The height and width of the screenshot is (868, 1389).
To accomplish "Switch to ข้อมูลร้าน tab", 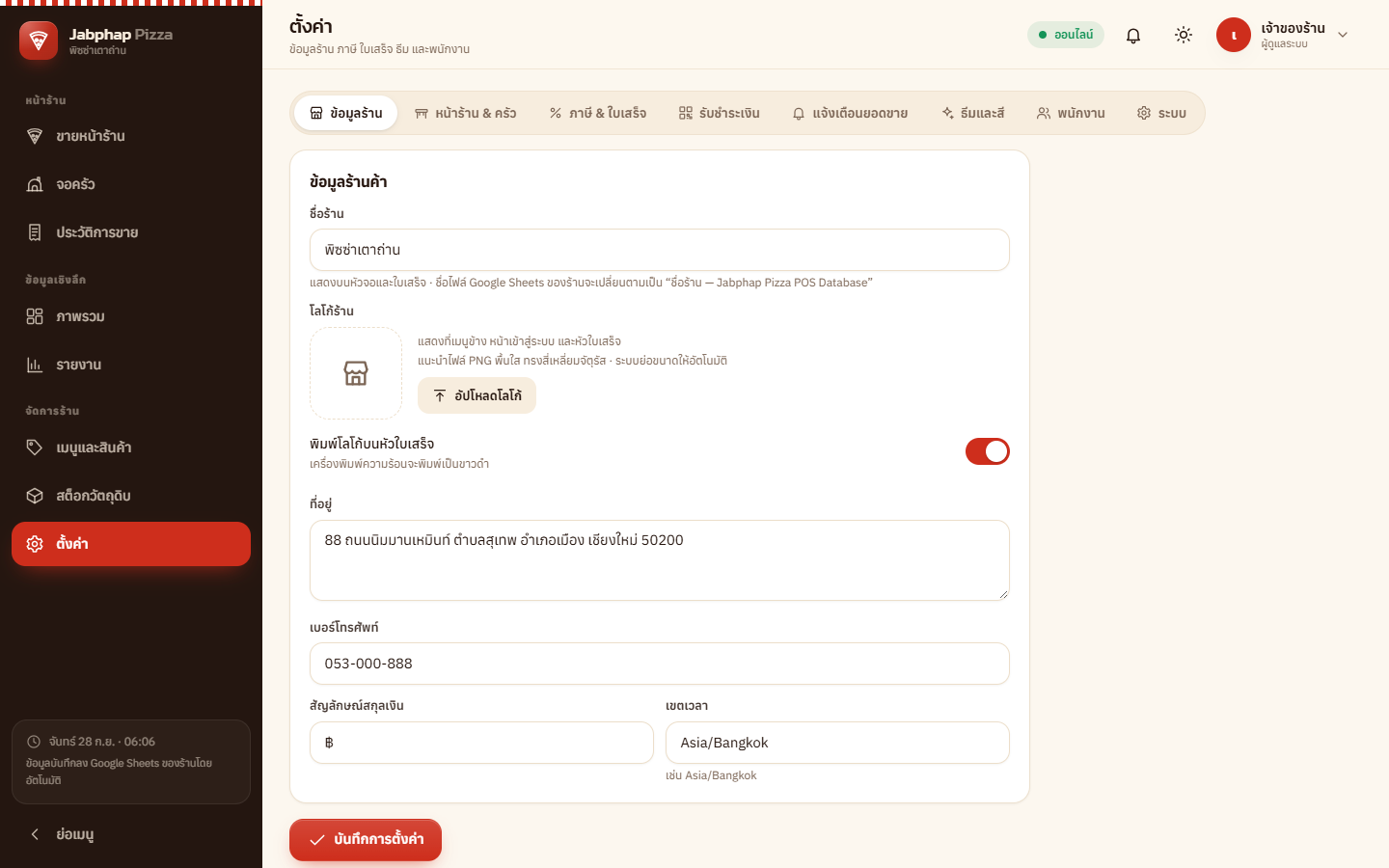I will [345, 113].
